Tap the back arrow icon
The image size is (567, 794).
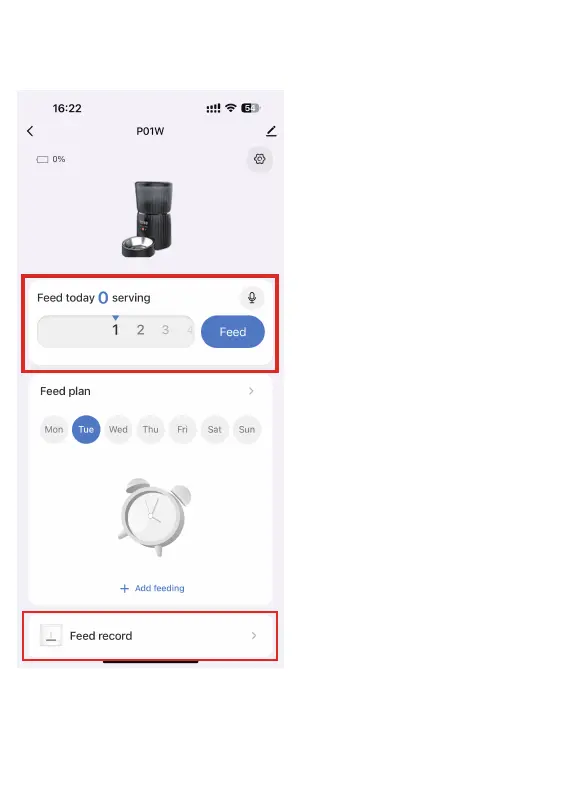(x=30, y=131)
